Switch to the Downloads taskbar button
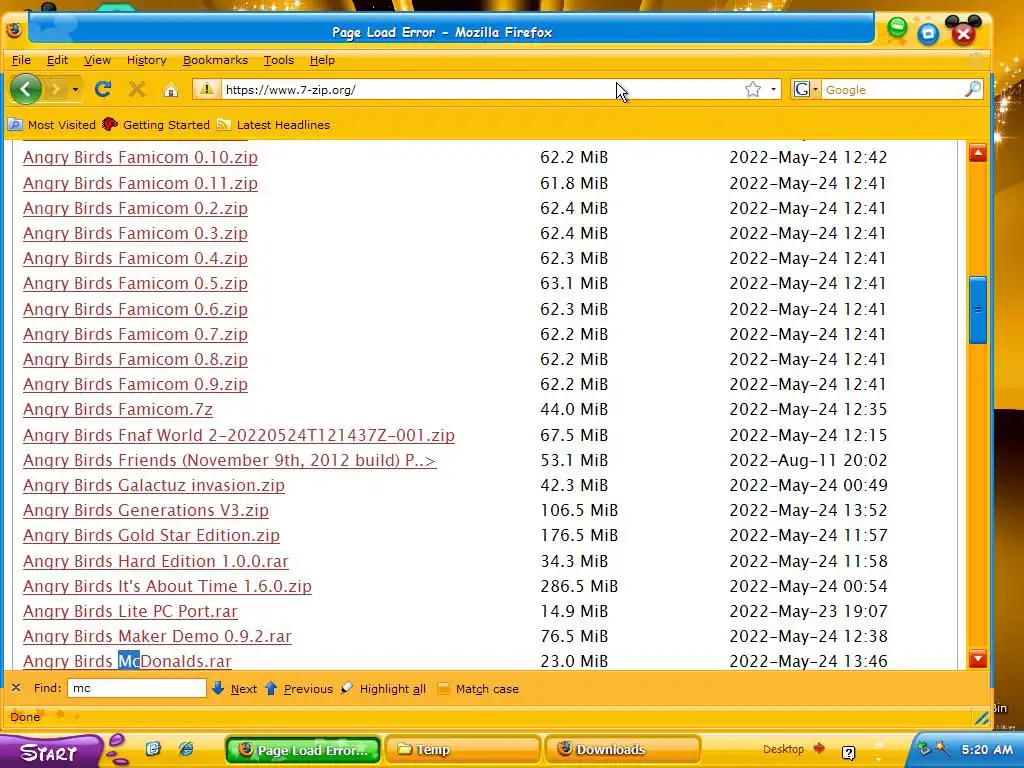 [622, 750]
